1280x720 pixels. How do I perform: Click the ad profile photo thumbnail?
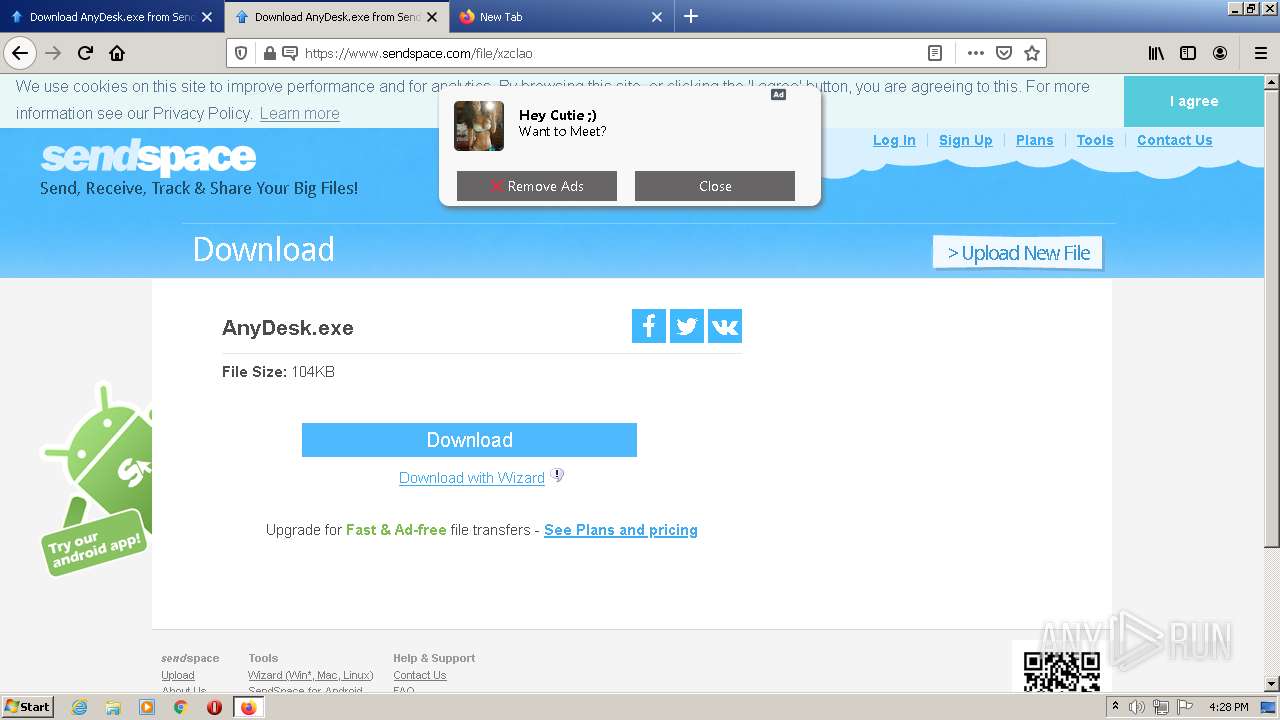click(479, 126)
